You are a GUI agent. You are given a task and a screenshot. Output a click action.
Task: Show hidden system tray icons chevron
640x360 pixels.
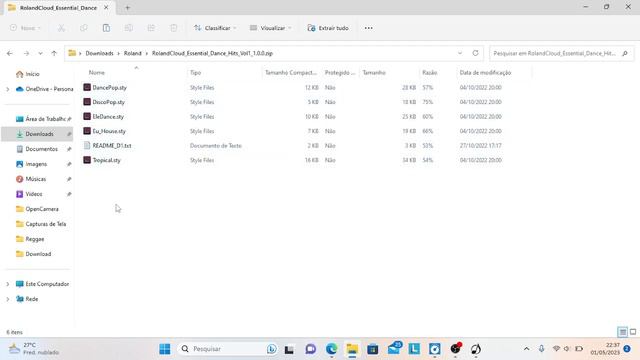tap(527, 349)
